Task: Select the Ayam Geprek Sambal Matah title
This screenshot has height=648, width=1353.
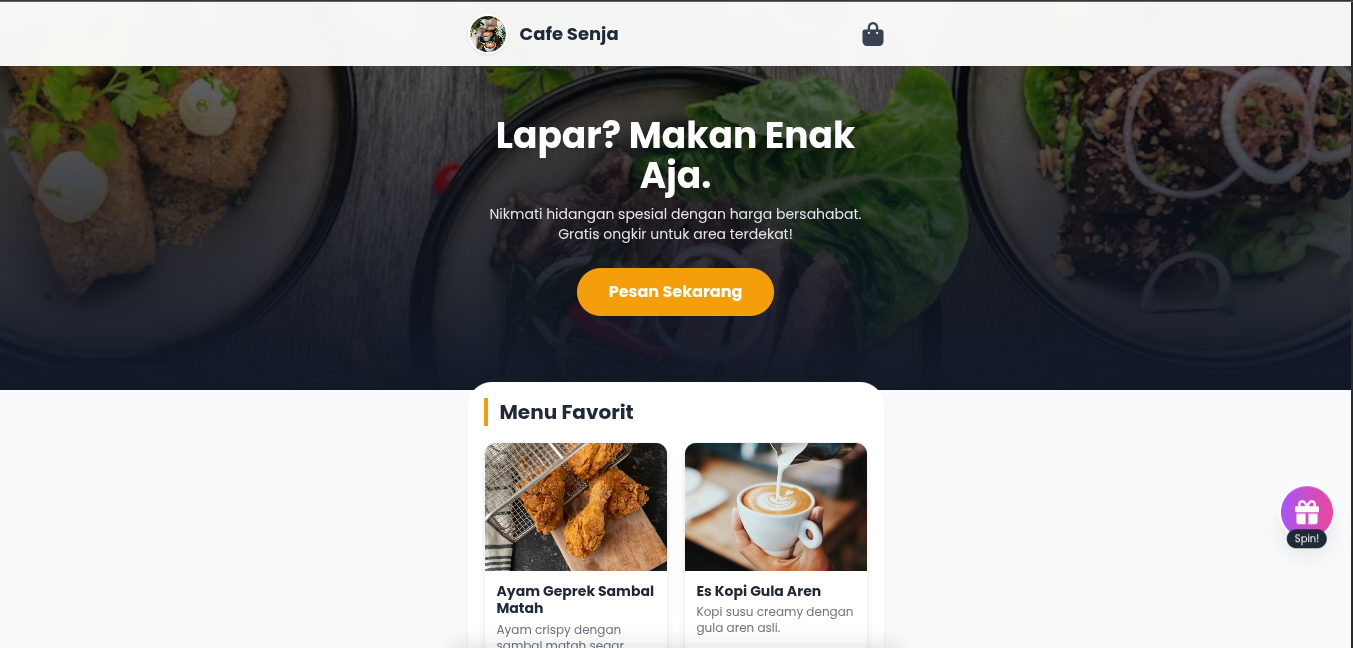Action: [575, 599]
